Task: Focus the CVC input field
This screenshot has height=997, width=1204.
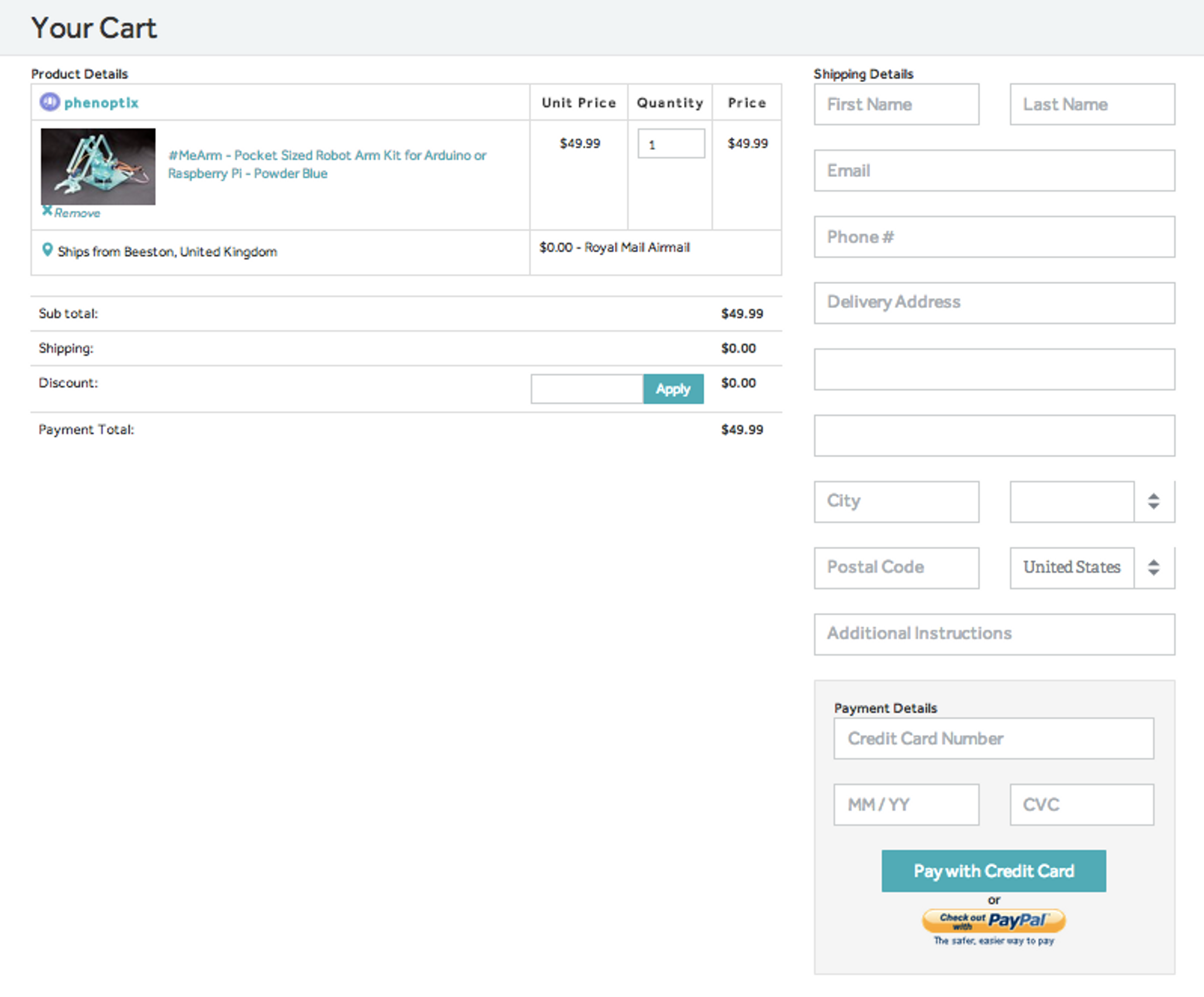Action: (x=1081, y=805)
